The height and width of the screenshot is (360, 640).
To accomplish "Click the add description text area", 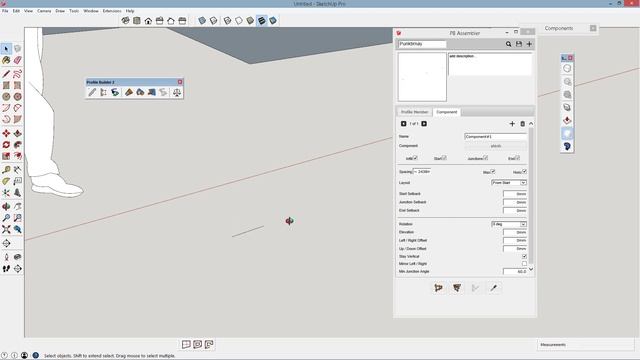I will [x=490, y=64].
